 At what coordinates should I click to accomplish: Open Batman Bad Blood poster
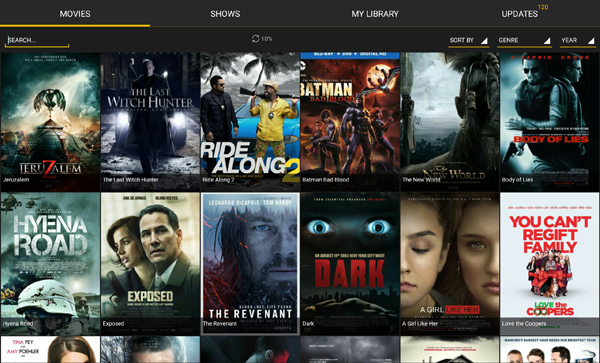pos(350,122)
